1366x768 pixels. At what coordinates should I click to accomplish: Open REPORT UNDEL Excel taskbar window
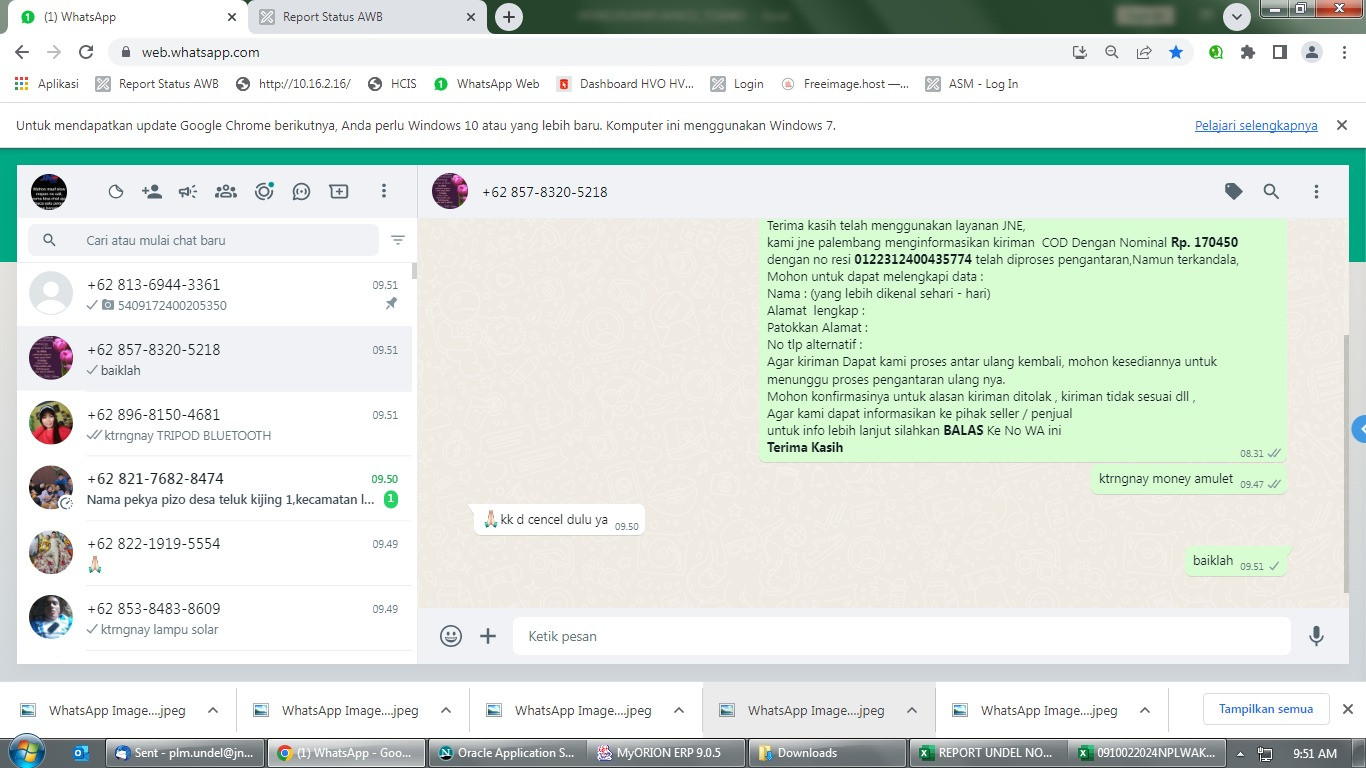(x=989, y=753)
